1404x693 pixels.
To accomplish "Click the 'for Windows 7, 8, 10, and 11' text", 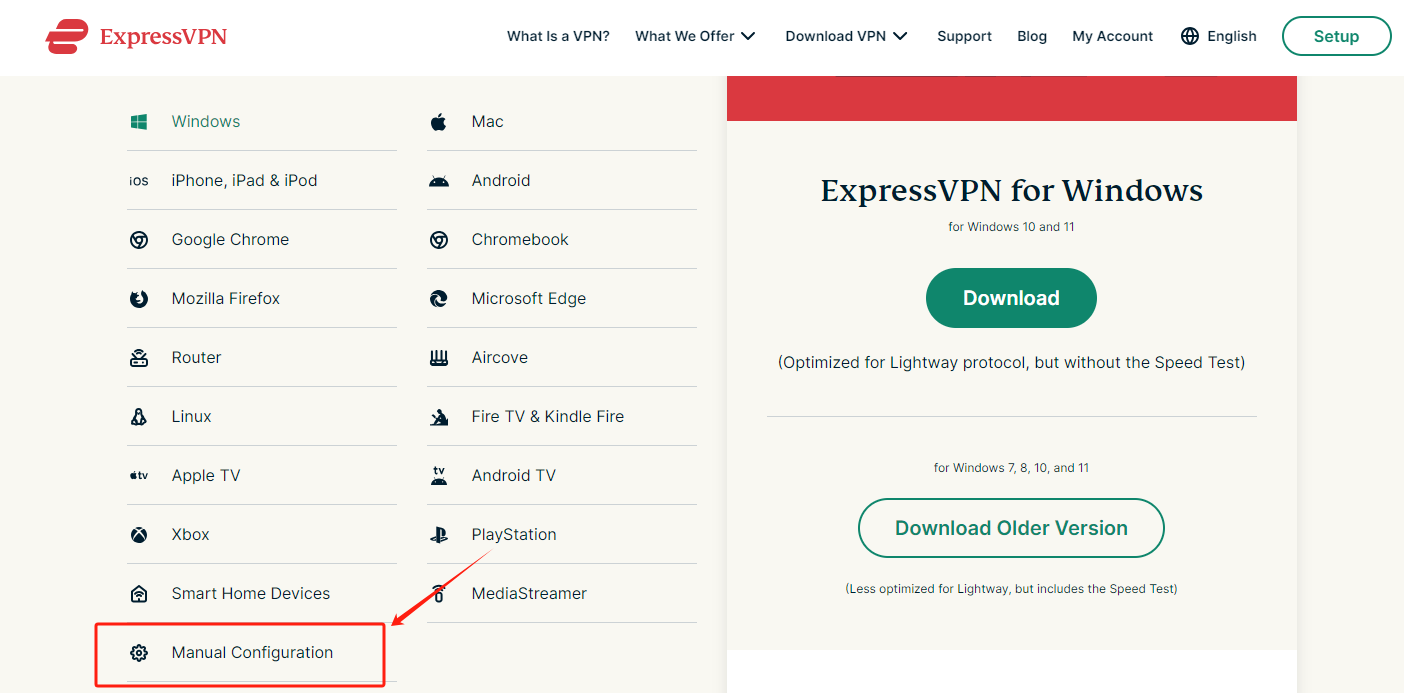I will coord(1011,468).
